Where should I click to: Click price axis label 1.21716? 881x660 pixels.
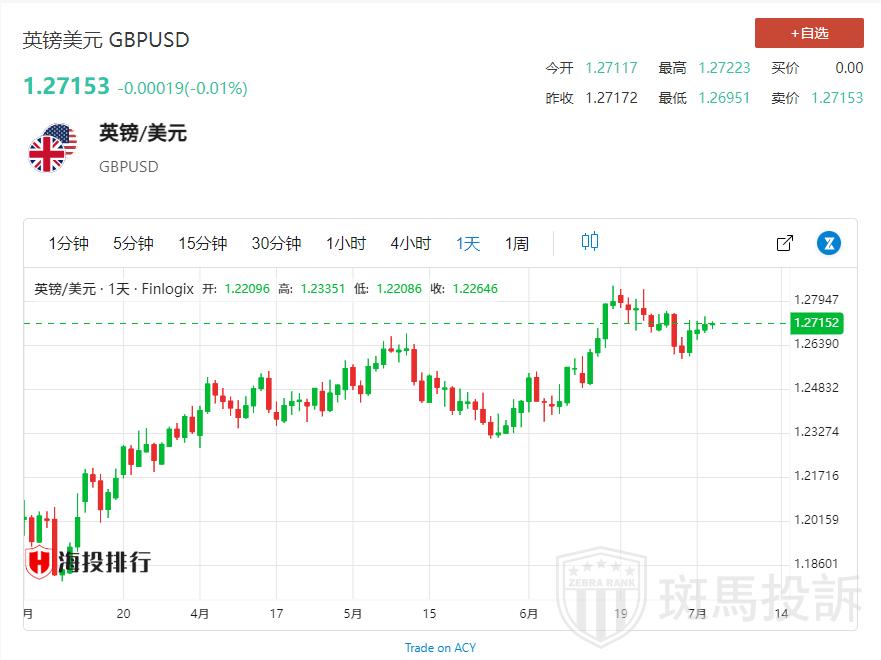click(816, 476)
